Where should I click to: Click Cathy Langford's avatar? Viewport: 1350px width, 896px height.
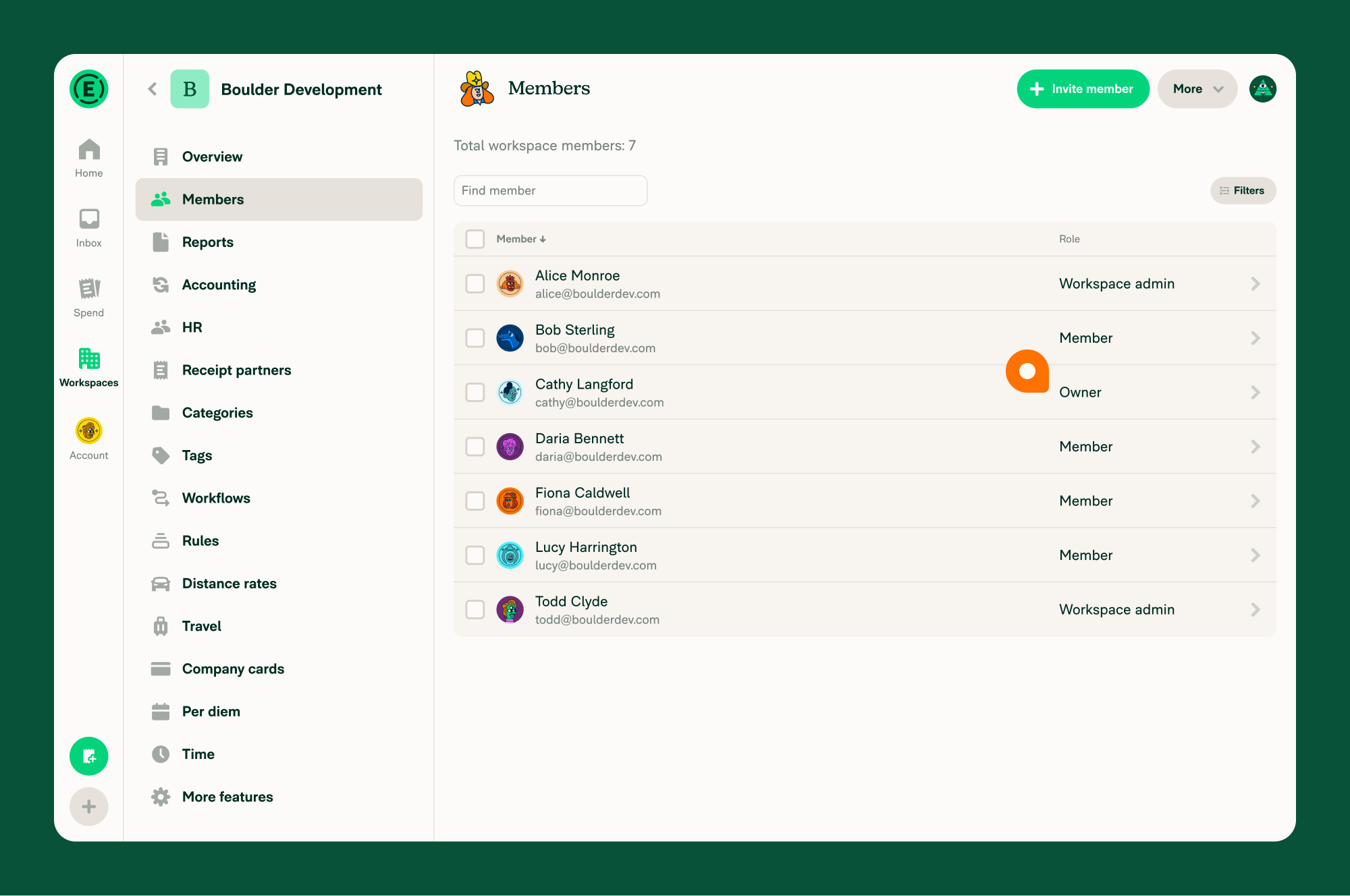510,392
